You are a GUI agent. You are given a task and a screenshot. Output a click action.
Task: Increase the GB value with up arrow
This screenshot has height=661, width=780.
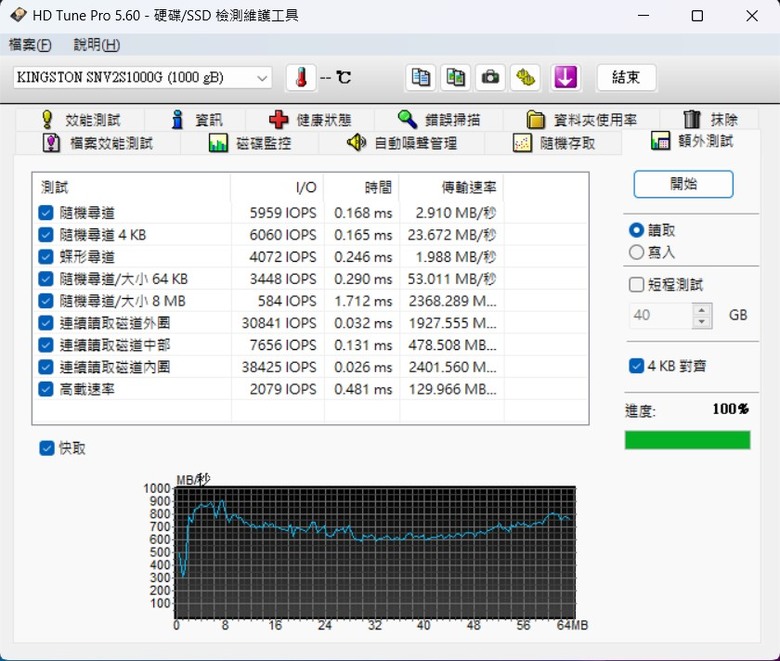point(702,310)
